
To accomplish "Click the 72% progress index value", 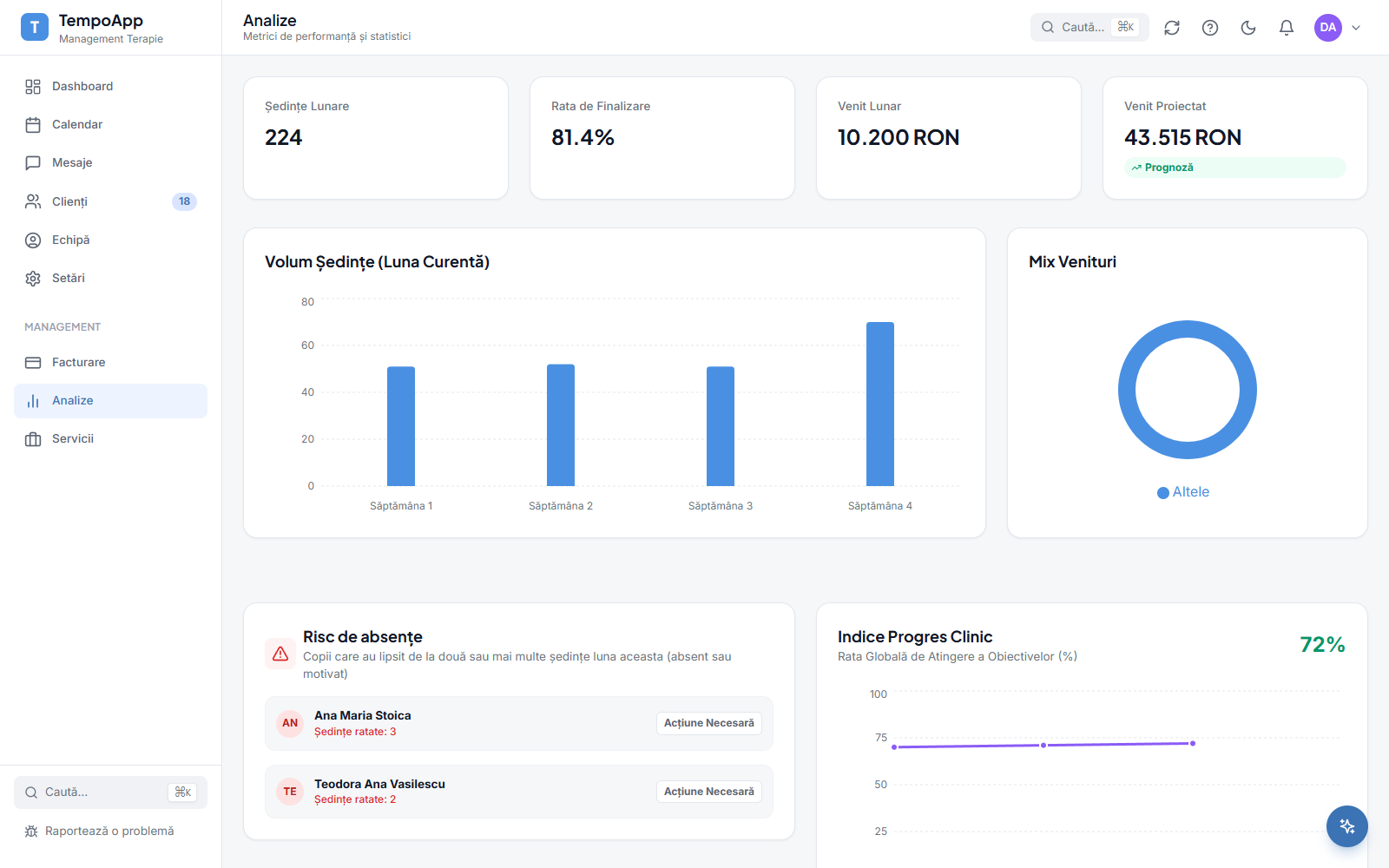I will [1322, 645].
